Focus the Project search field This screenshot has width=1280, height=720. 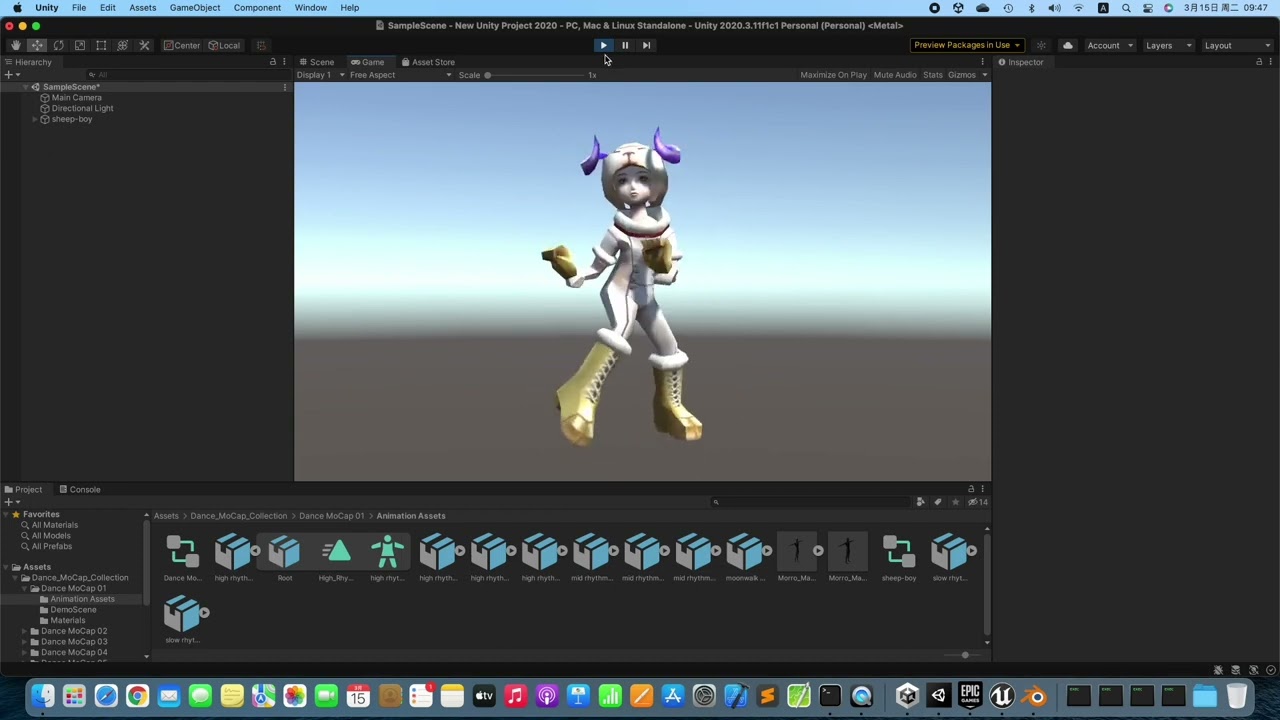click(x=810, y=502)
